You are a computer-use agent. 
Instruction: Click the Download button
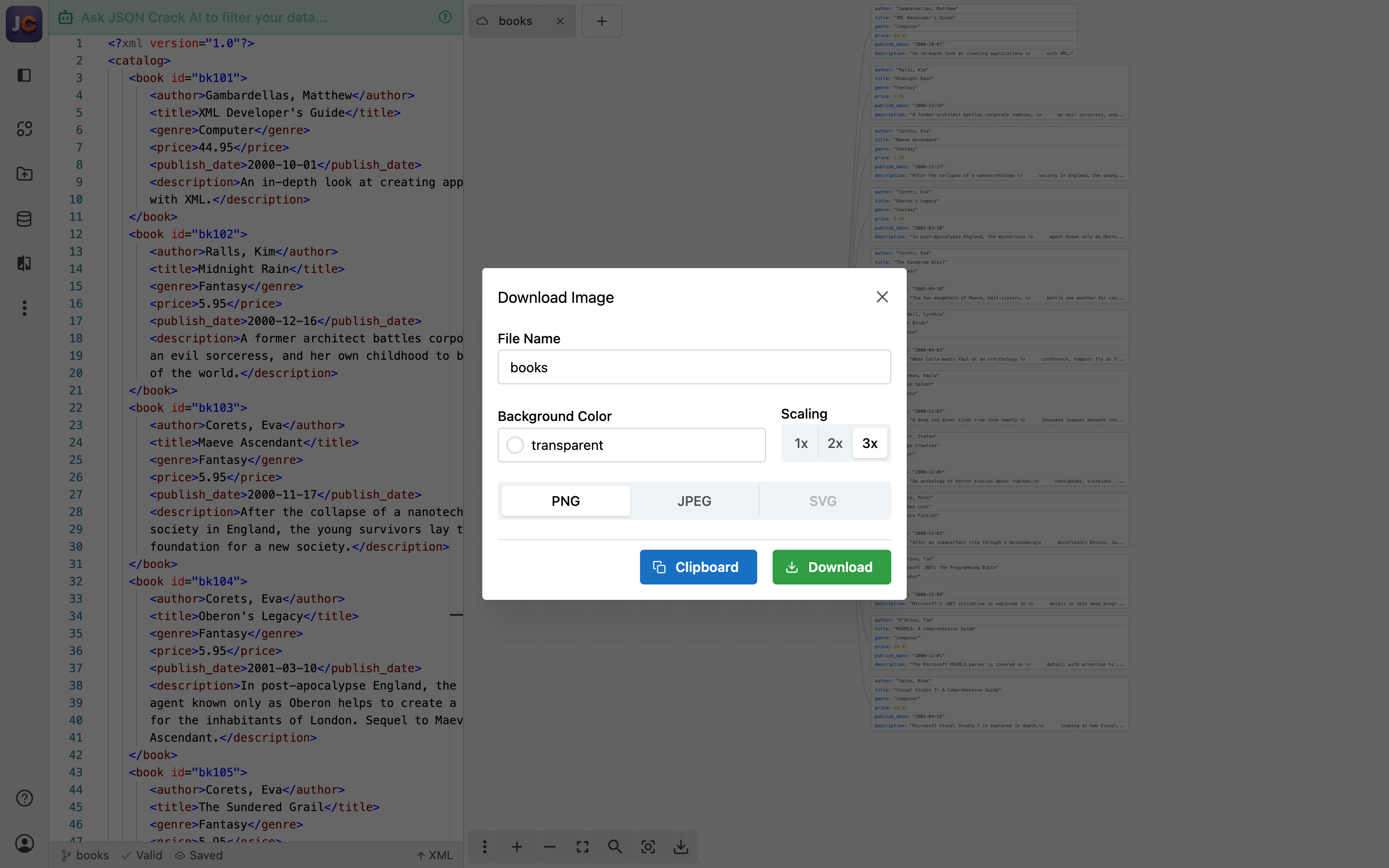click(831, 567)
